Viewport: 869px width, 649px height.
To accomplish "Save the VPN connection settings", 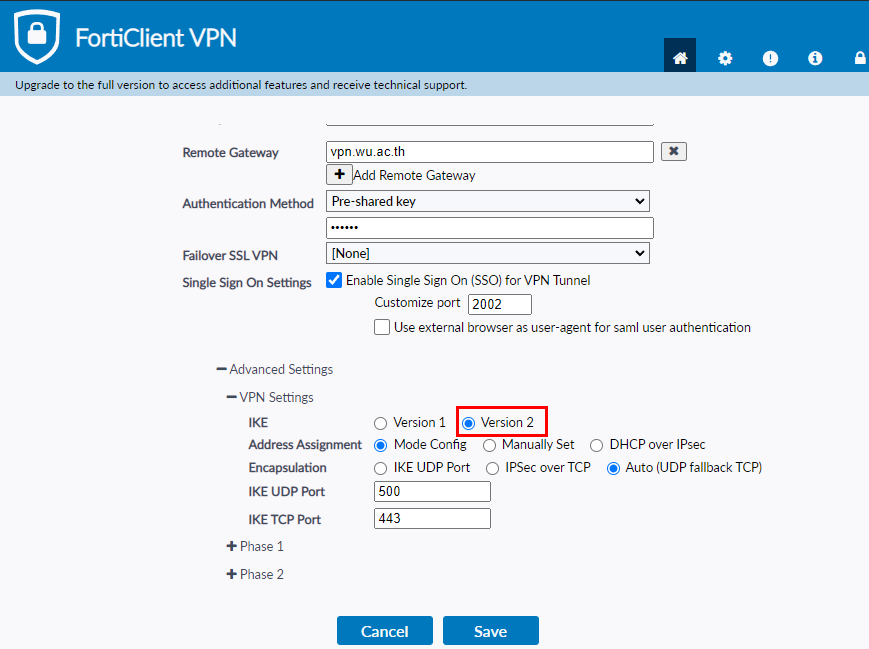I will [490, 631].
